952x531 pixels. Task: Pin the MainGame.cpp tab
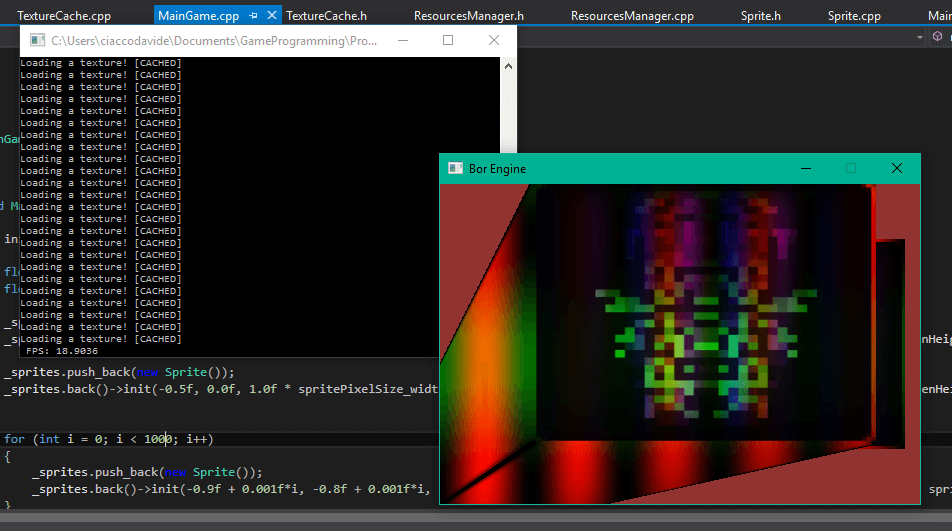click(253, 16)
